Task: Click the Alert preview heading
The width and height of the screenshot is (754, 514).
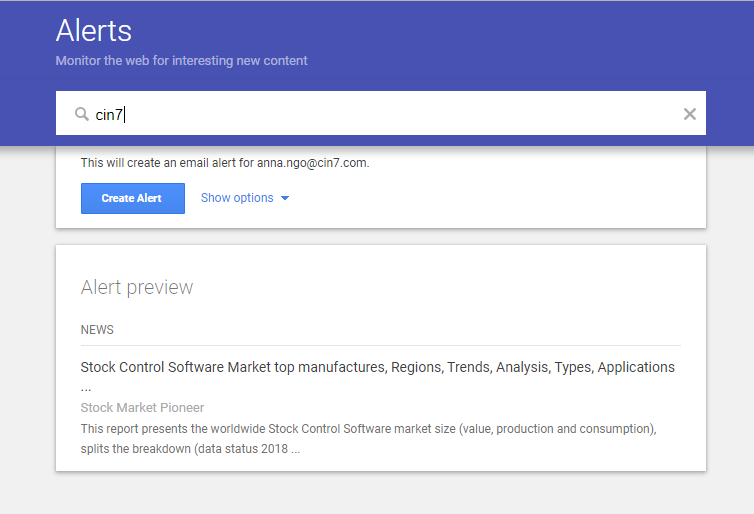Action: point(137,288)
